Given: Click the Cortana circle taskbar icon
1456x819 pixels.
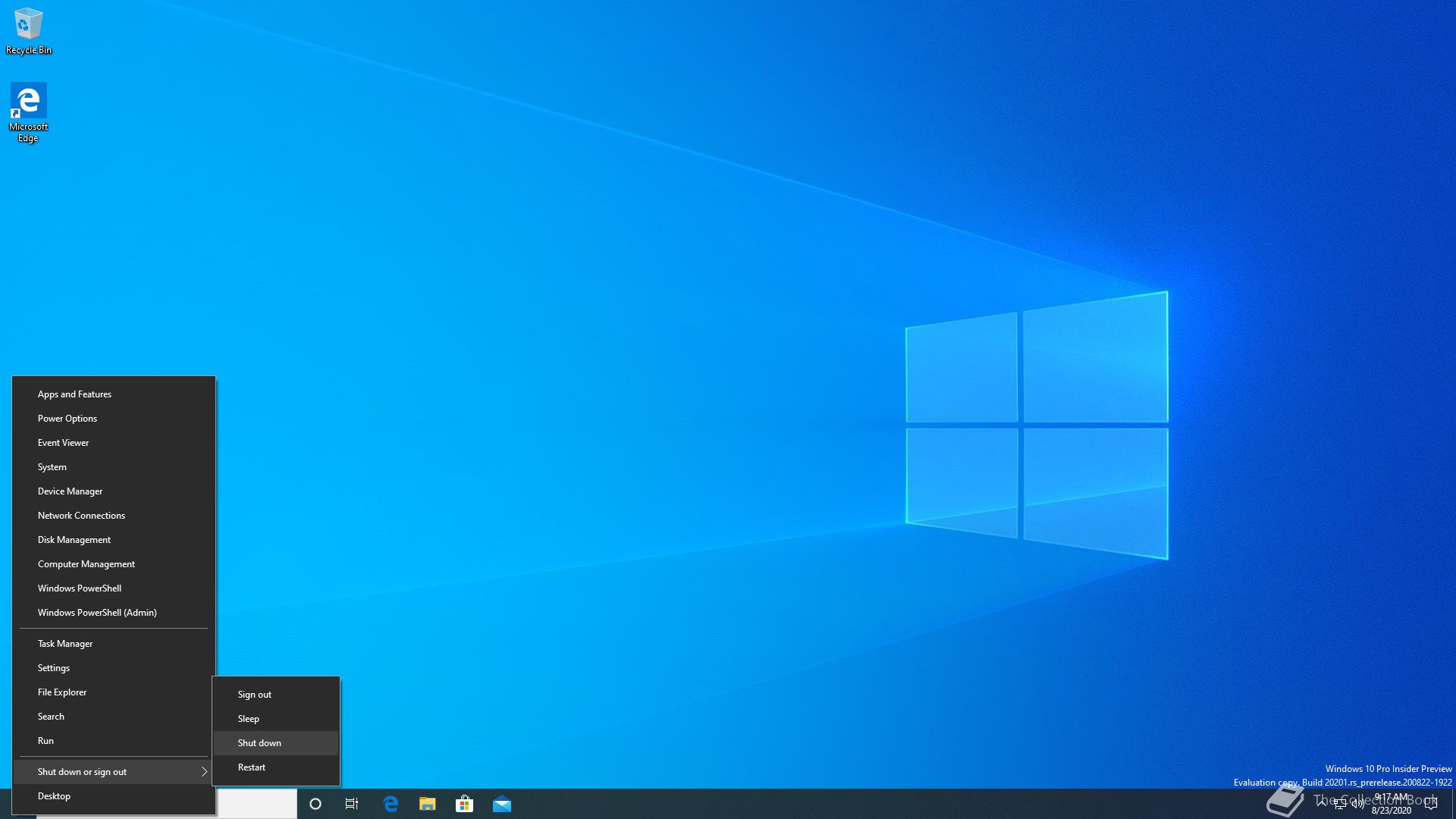Looking at the screenshot, I should [315, 804].
